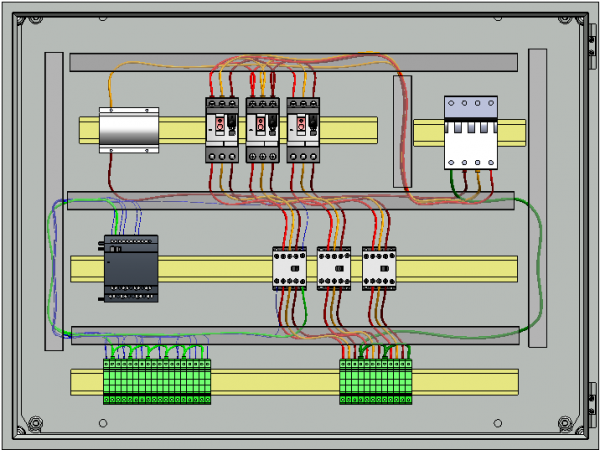Click the leftmost motor circuit breaker
The width and height of the screenshot is (600, 450).
click(x=221, y=129)
